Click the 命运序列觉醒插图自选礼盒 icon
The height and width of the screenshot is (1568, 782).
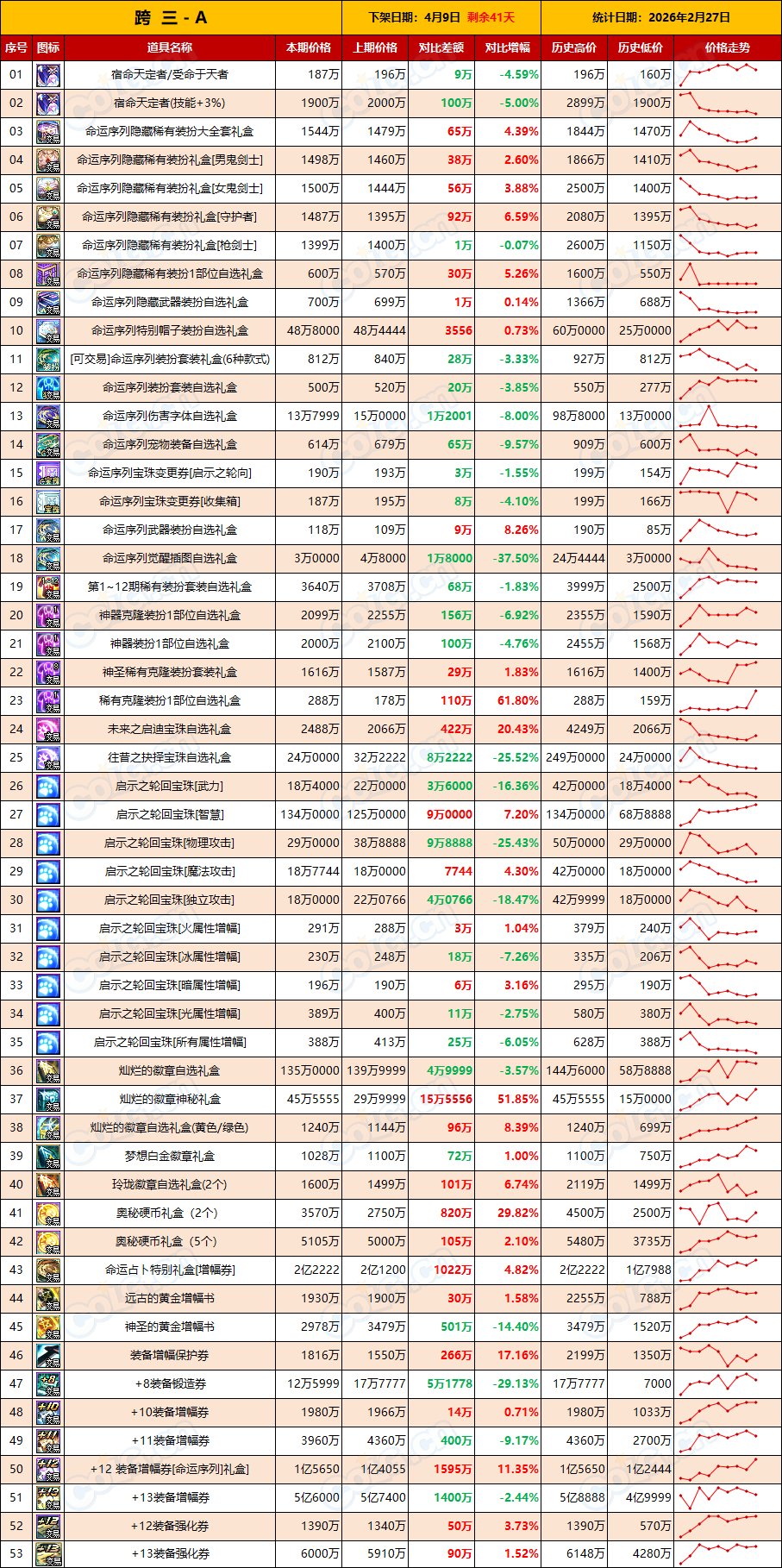coord(48,559)
